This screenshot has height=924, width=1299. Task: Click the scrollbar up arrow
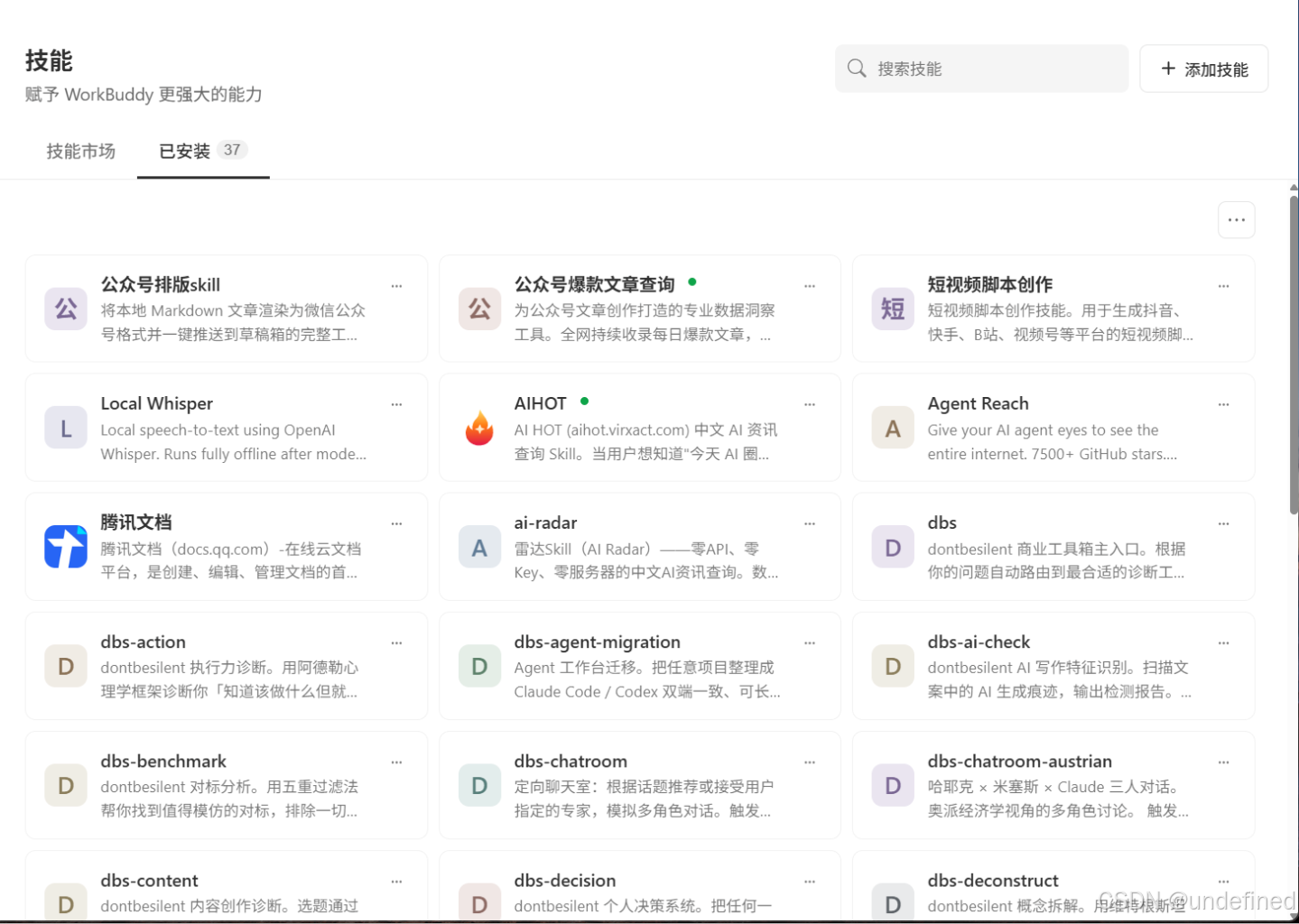[x=1294, y=188]
